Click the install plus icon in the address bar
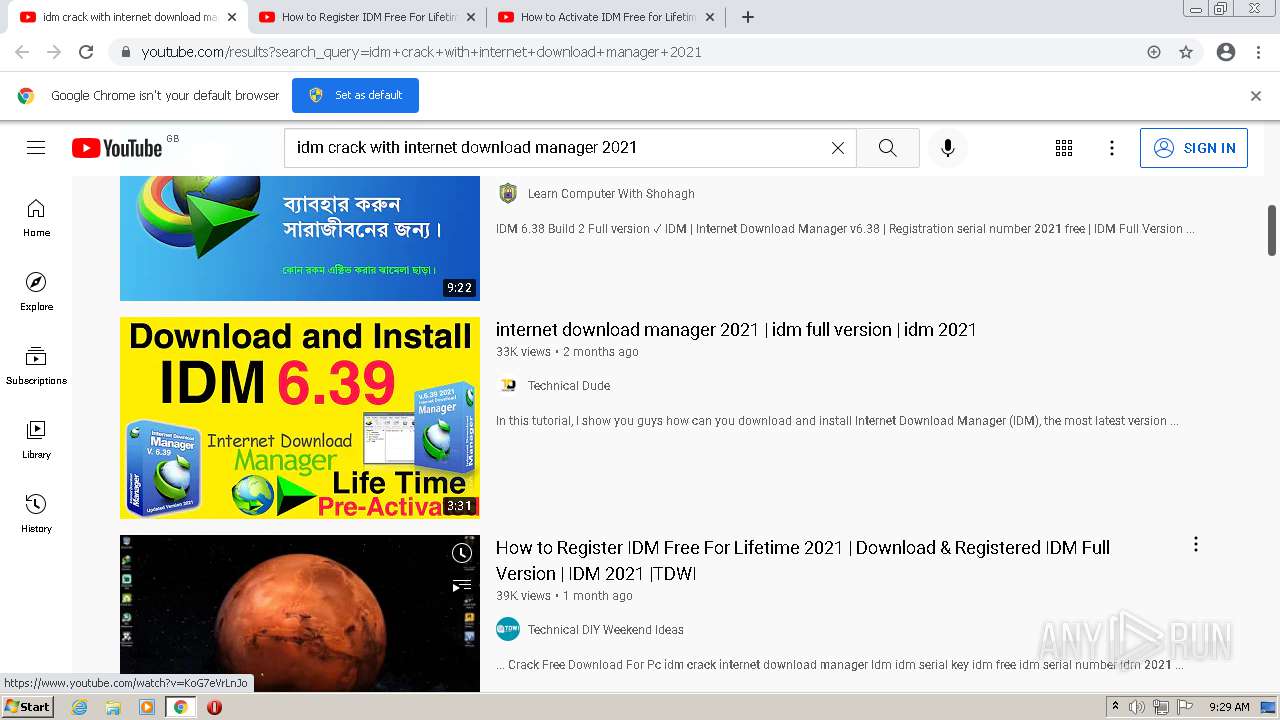This screenshot has width=1280, height=720. pyautogui.click(x=1154, y=52)
